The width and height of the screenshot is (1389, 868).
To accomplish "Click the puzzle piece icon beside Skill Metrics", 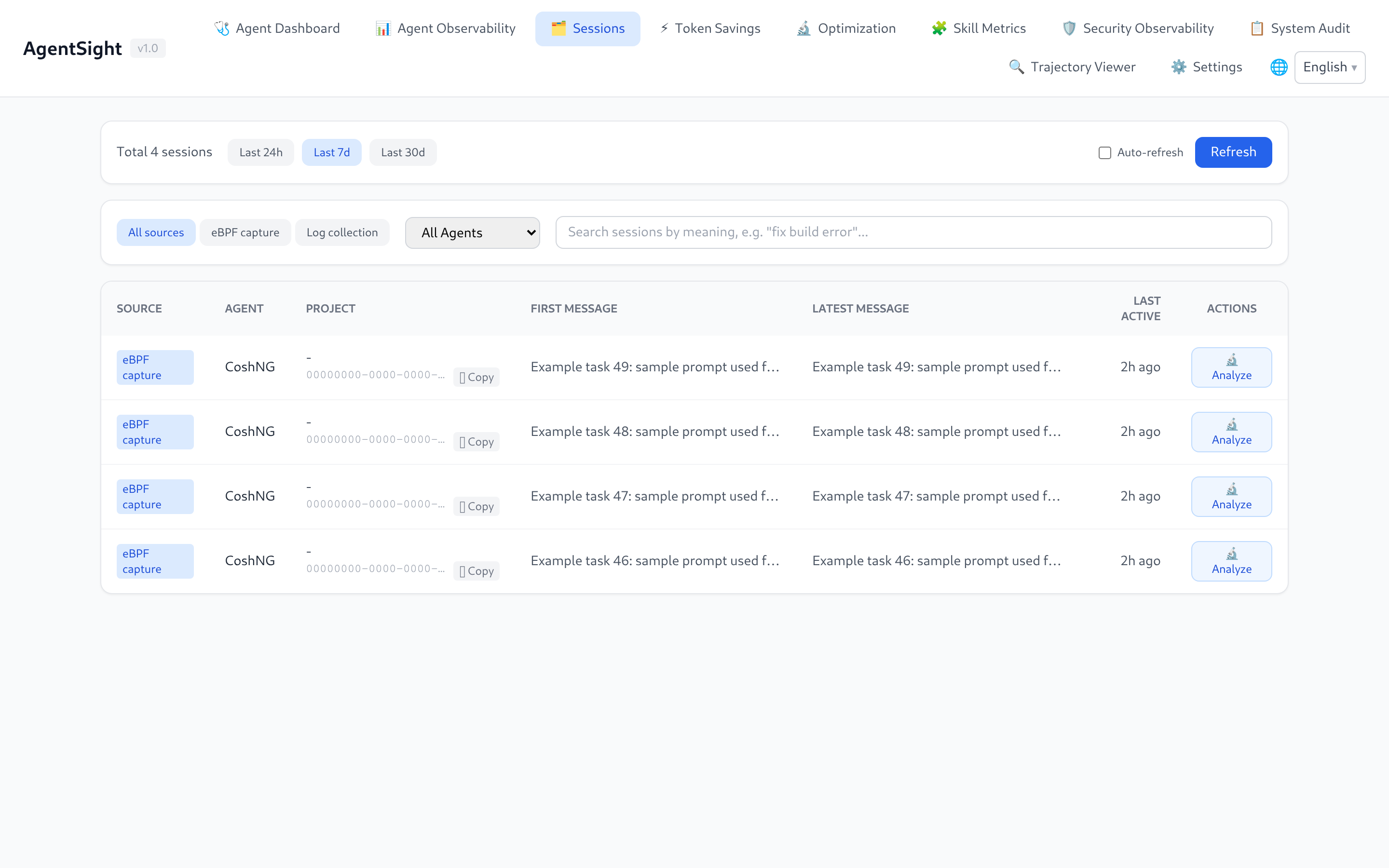I will [x=939, y=29].
